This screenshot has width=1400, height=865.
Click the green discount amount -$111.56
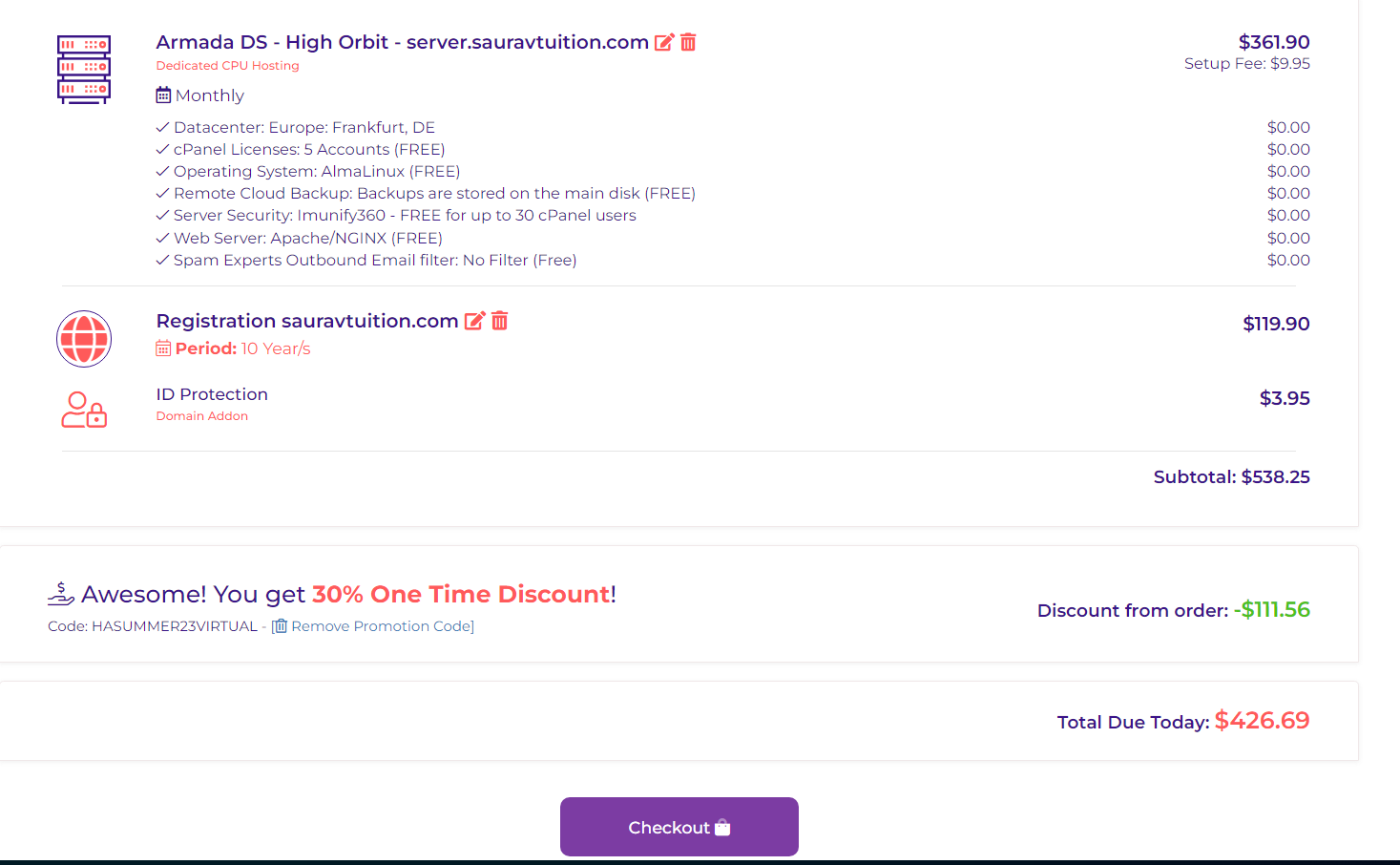(x=1271, y=609)
